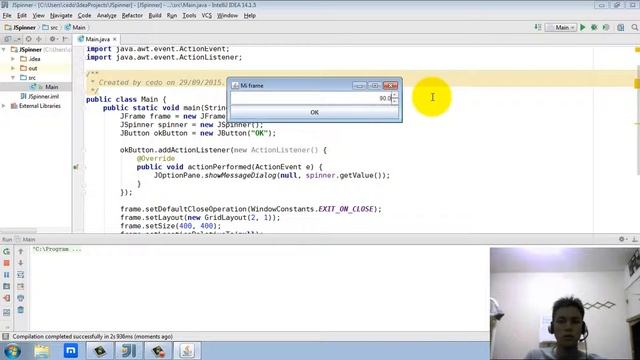Expand the .idea folder
The width and height of the screenshot is (640, 360).
tap(13, 59)
